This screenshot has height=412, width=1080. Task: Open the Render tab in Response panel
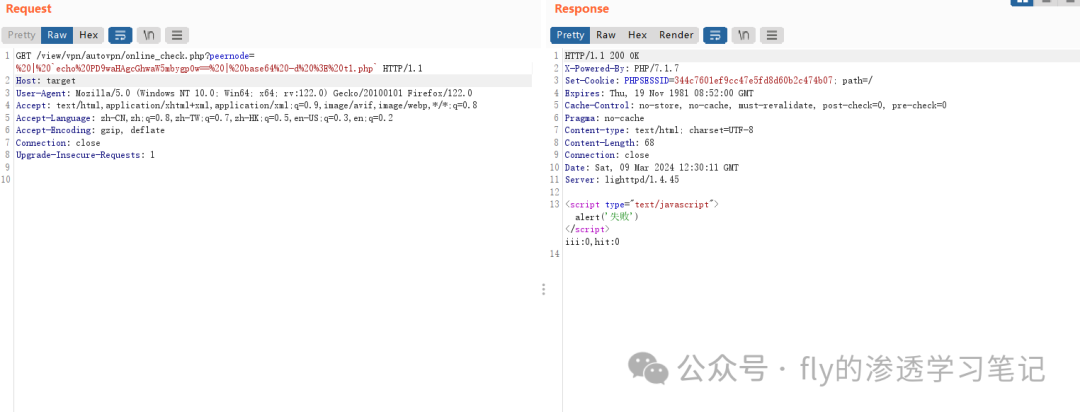[676, 35]
